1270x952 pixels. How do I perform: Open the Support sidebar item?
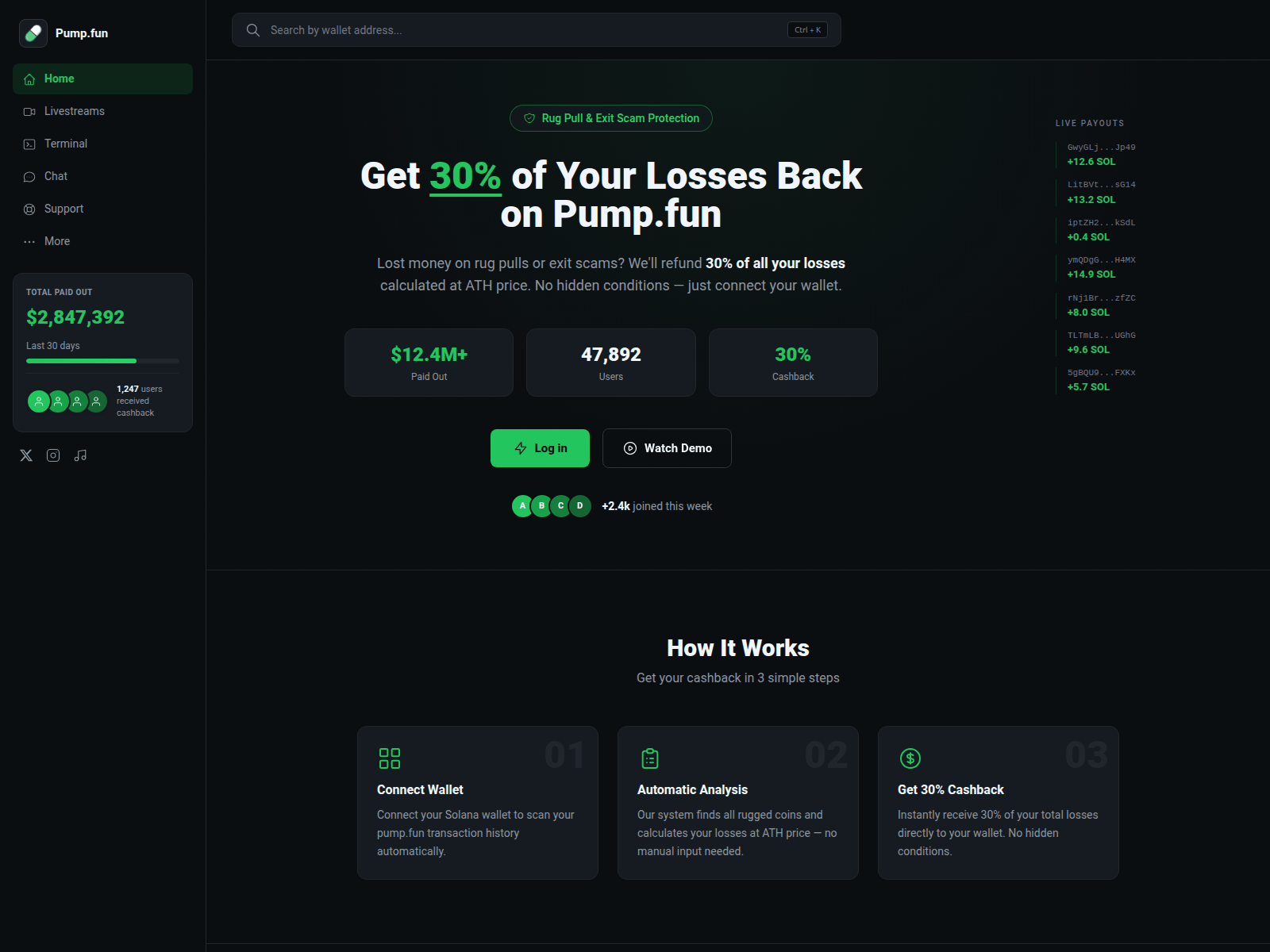point(102,209)
